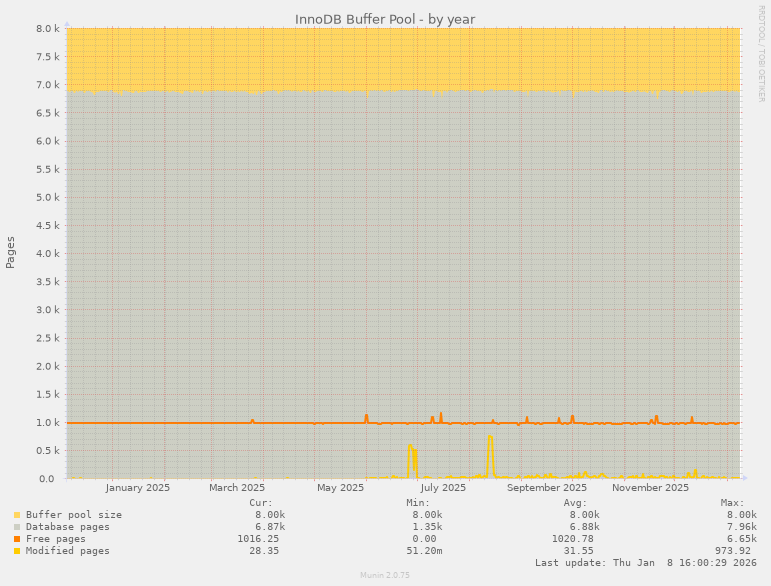Click Free pages average value 1020.78
Image resolution: width=771 pixels, height=586 pixels.
573,539
